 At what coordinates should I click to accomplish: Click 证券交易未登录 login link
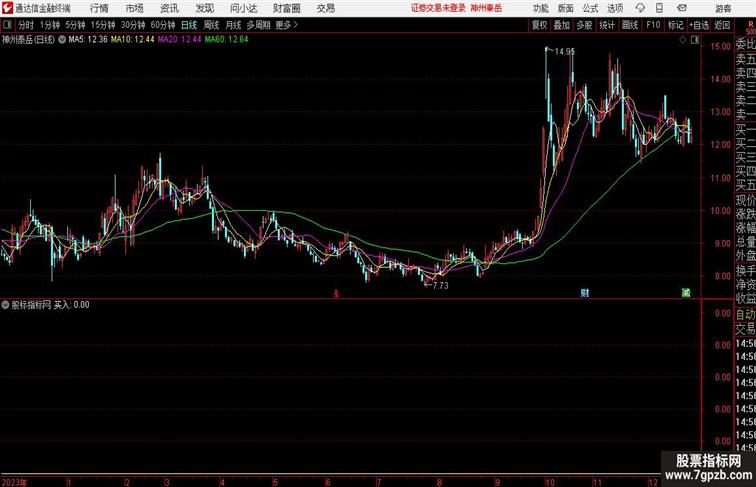[x=438, y=8]
